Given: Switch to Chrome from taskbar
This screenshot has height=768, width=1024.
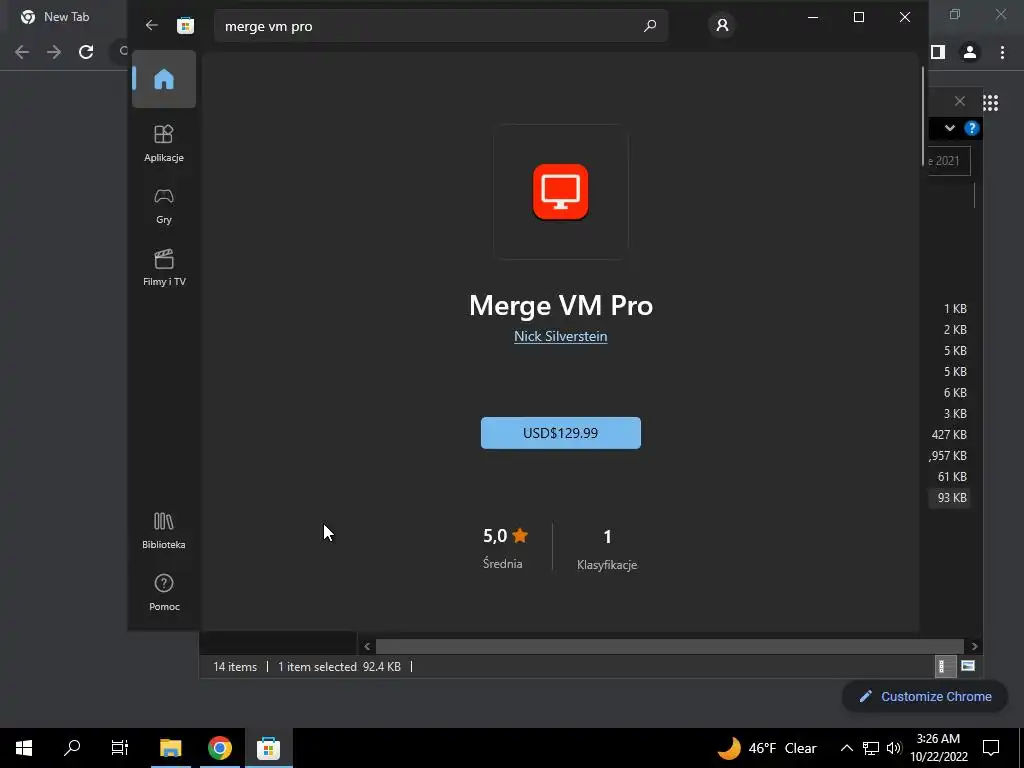Looking at the screenshot, I should pos(220,748).
